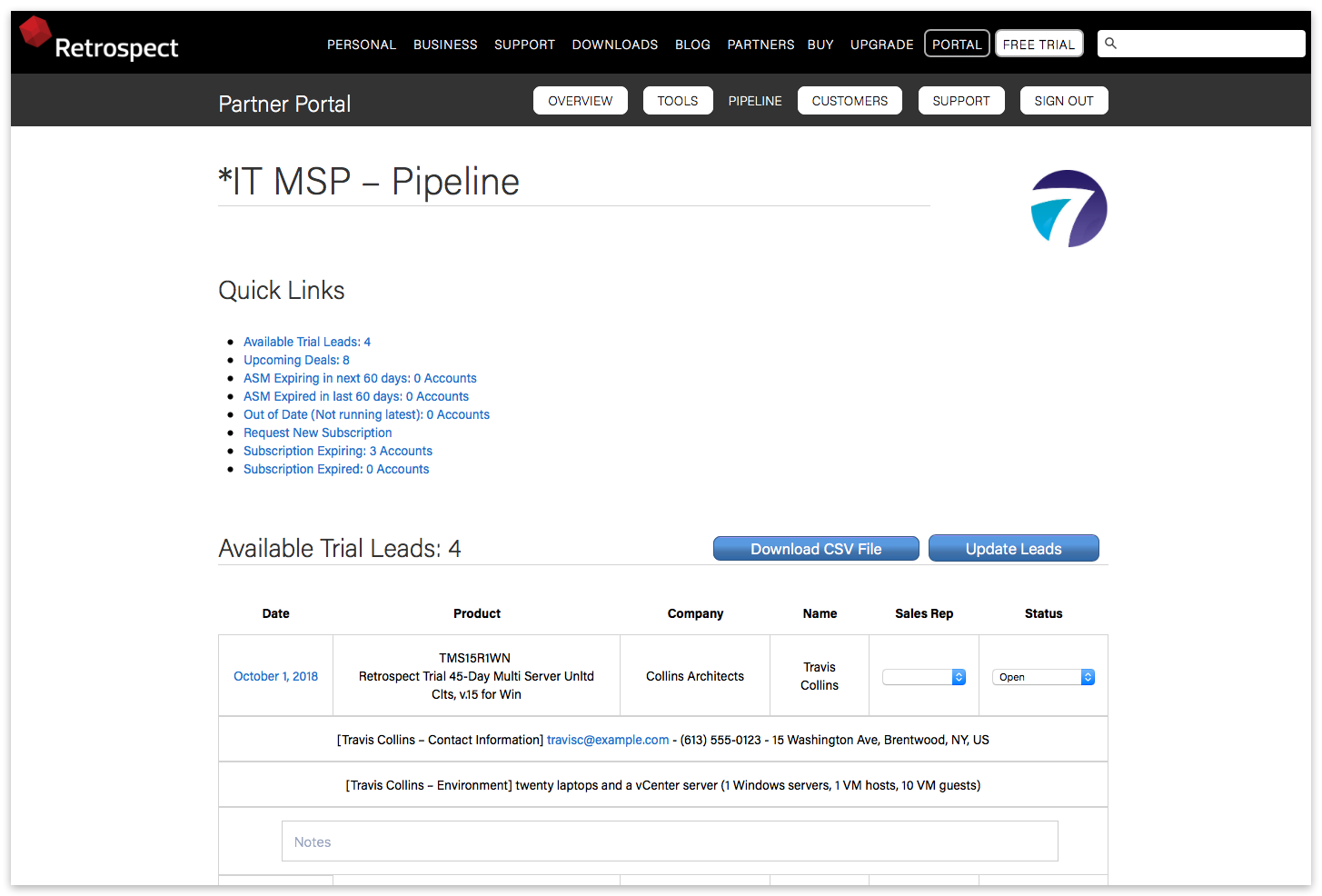Select the PIPELINE tab
Screen dimensions: 1322x896
(x=755, y=101)
